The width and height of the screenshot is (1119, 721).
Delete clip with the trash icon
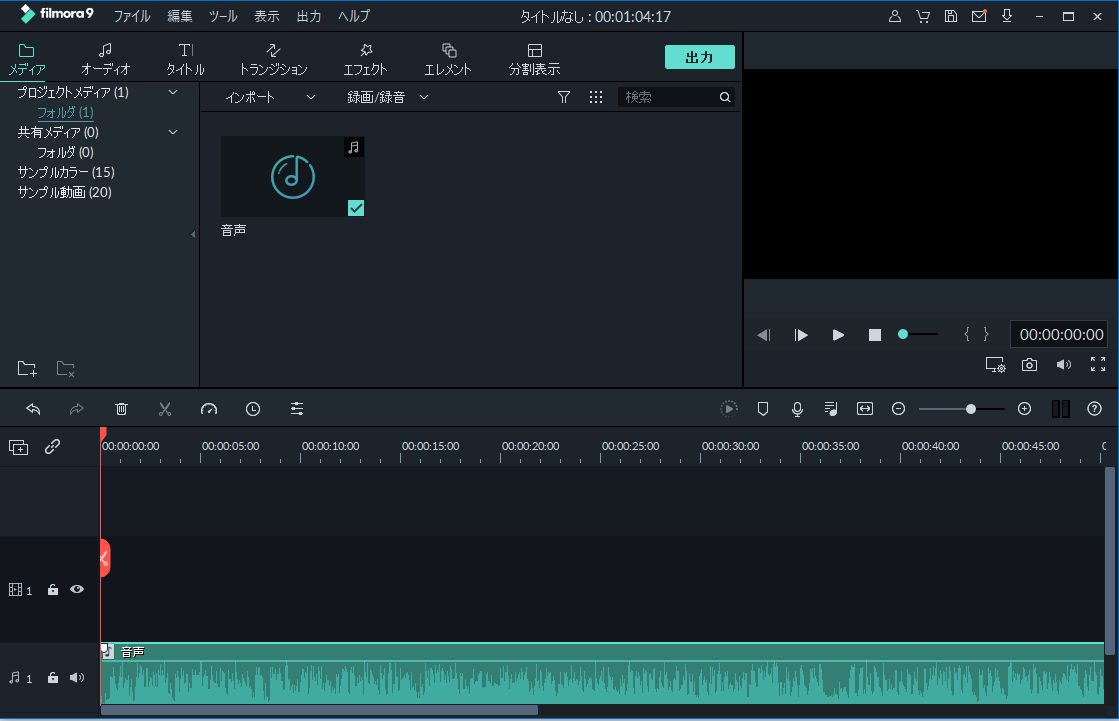pos(121,409)
